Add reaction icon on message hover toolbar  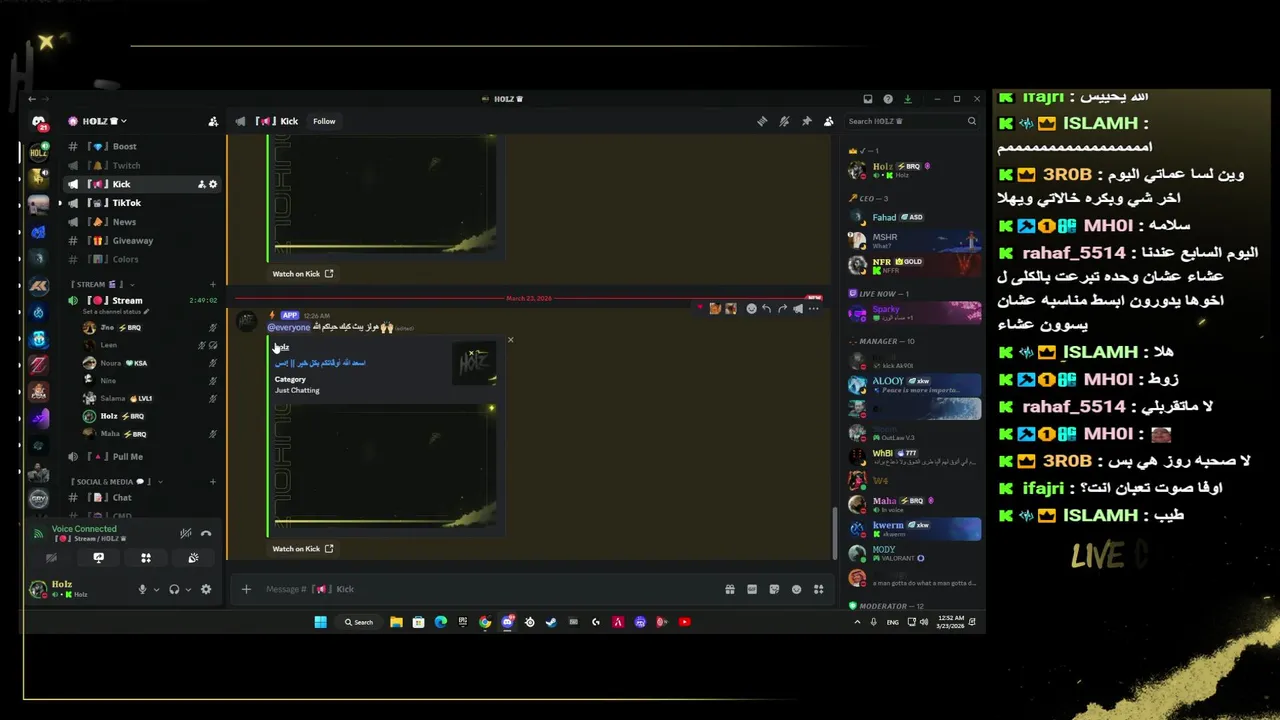click(751, 308)
